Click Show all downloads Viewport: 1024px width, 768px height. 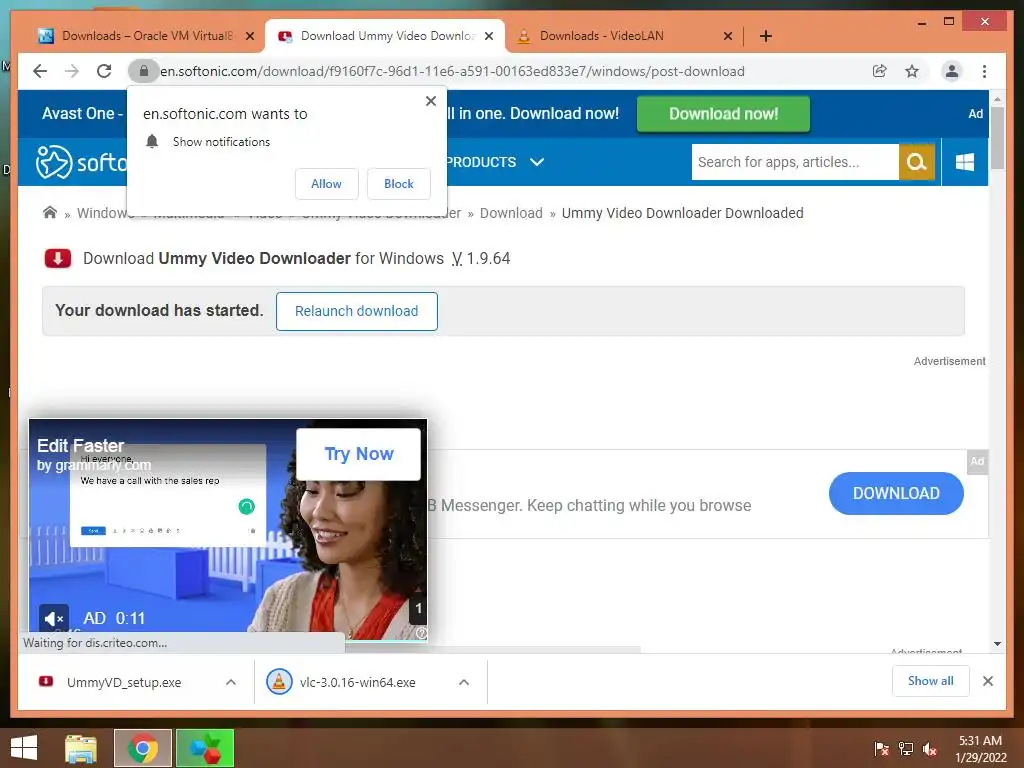tap(931, 681)
